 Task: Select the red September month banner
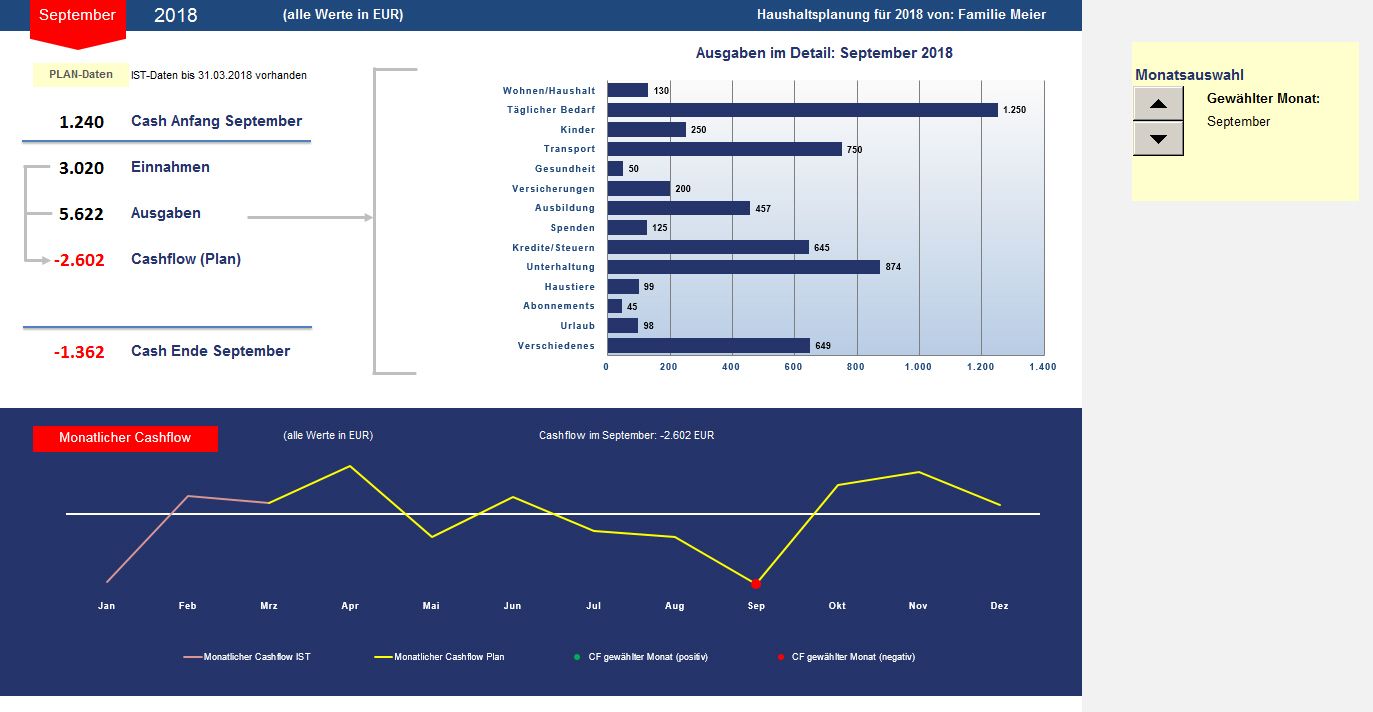(77, 20)
